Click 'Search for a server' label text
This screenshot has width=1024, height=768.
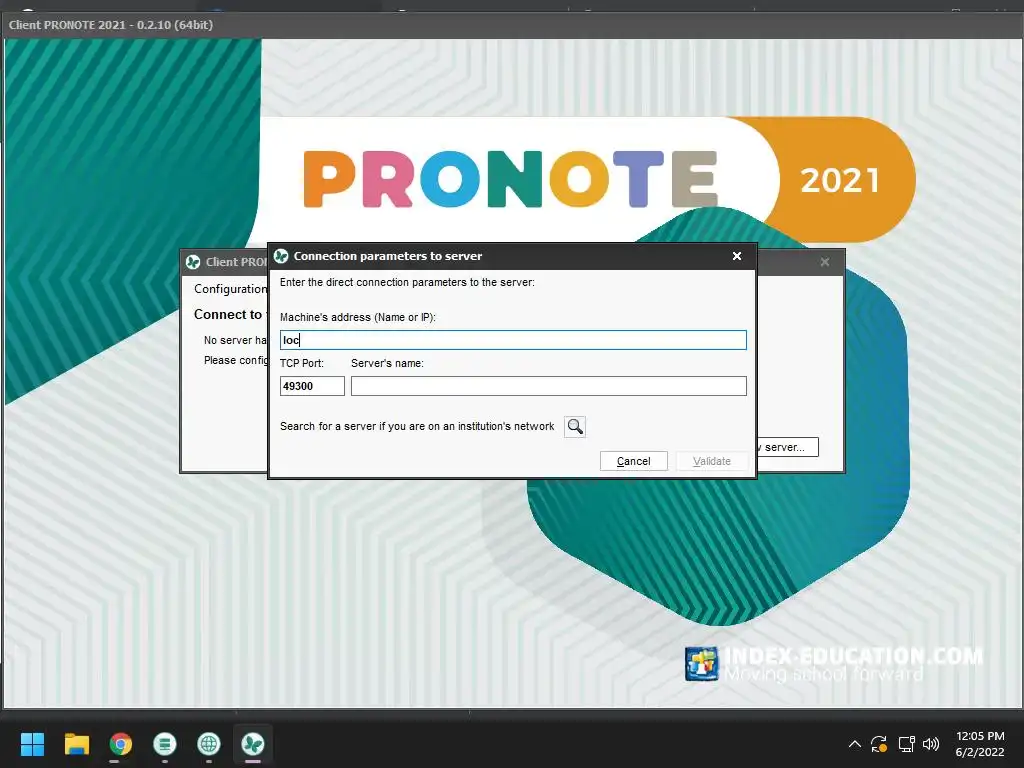pyautogui.click(x=417, y=426)
